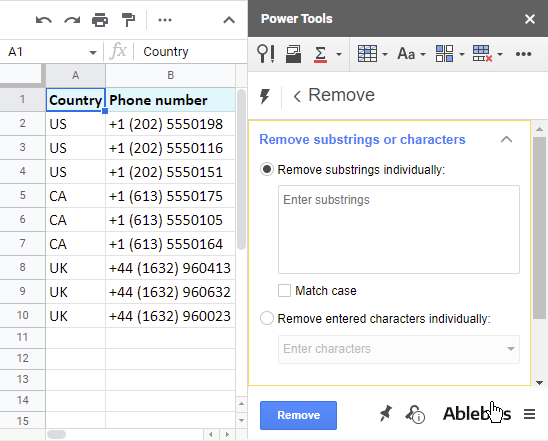
Task: Open the dropdown arrow next to Sigma icon
Action: pyautogui.click(x=339, y=54)
